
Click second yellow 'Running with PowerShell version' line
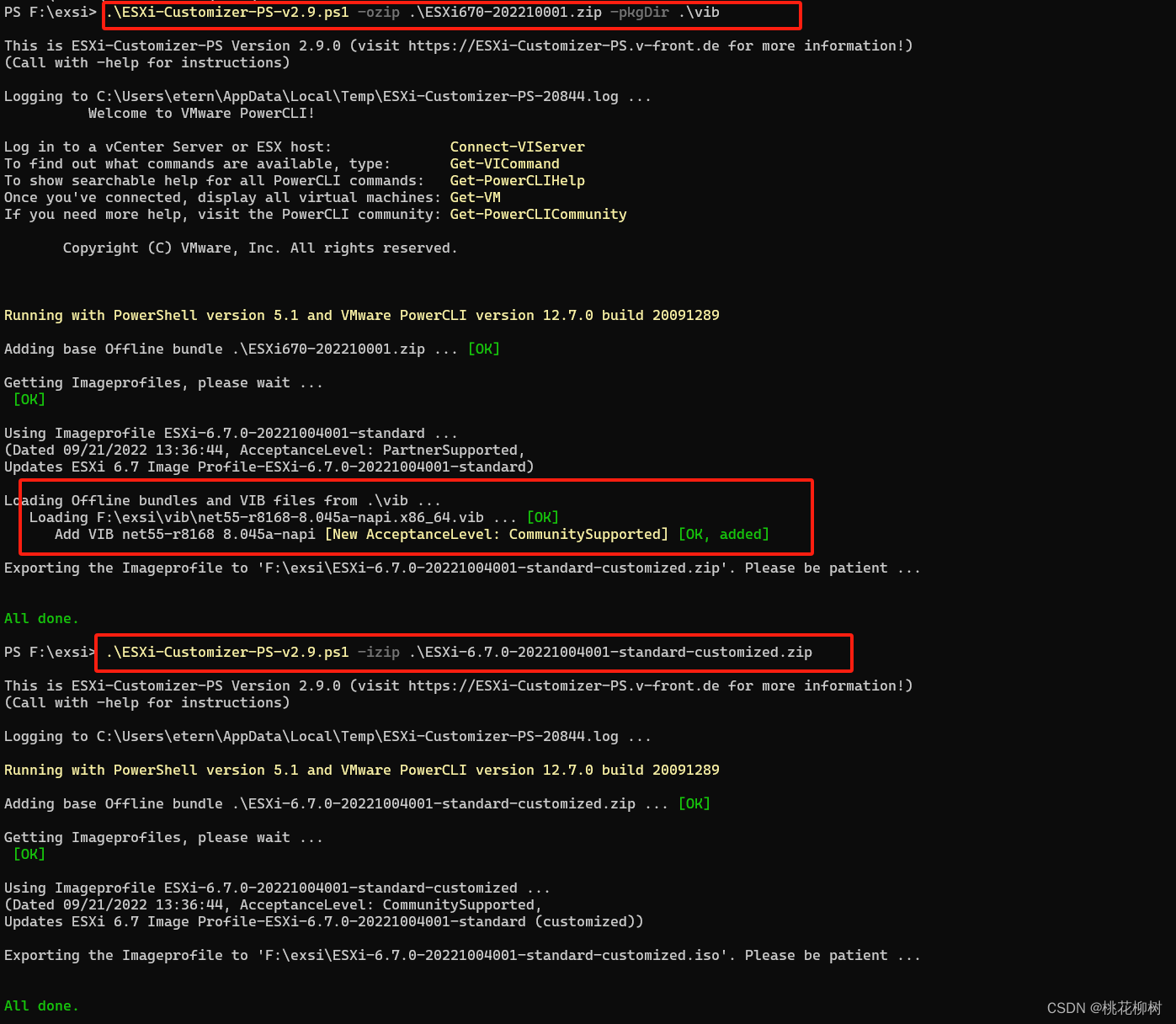pos(362,771)
